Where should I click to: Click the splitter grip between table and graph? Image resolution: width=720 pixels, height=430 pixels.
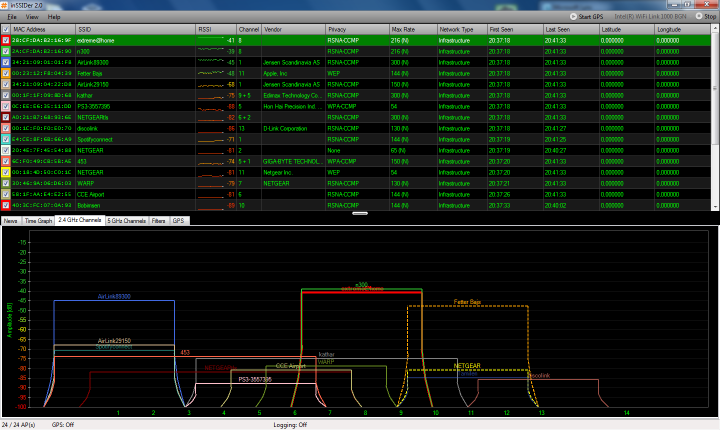(360, 213)
